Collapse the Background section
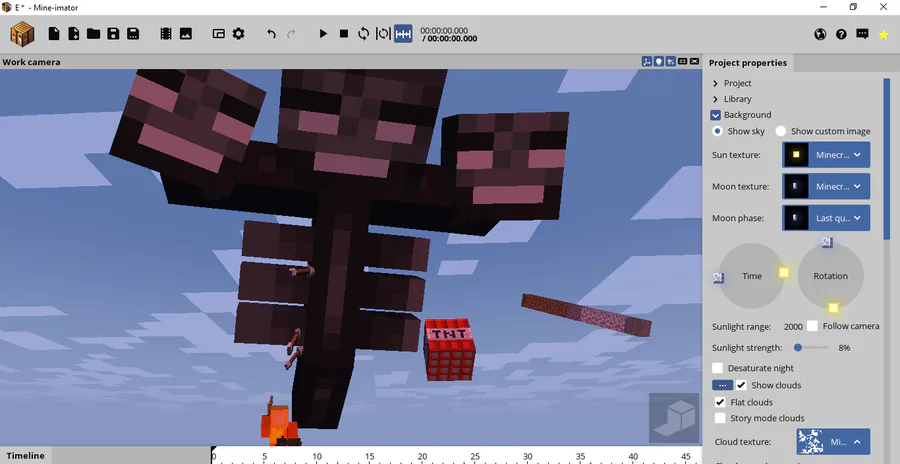 715,115
